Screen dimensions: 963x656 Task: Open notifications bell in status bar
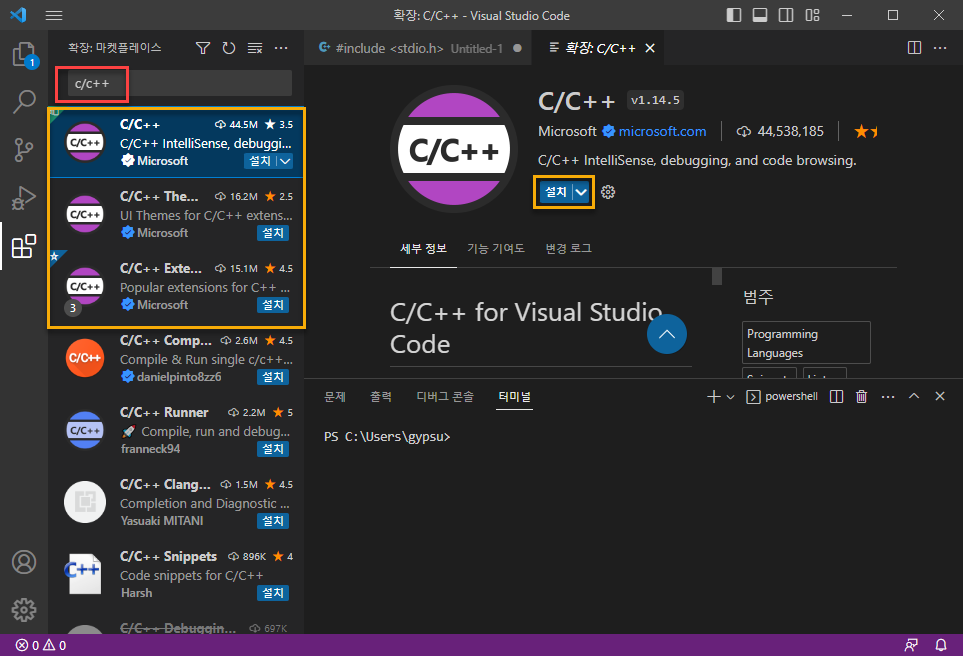click(x=941, y=645)
